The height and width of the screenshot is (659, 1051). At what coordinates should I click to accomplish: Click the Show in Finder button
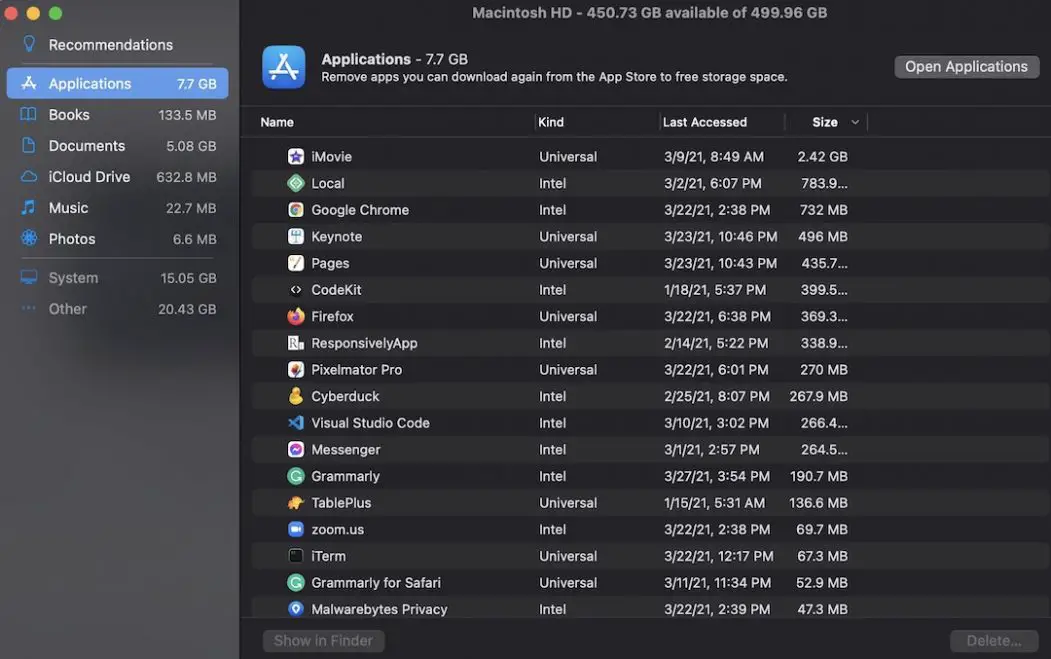[x=323, y=640]
